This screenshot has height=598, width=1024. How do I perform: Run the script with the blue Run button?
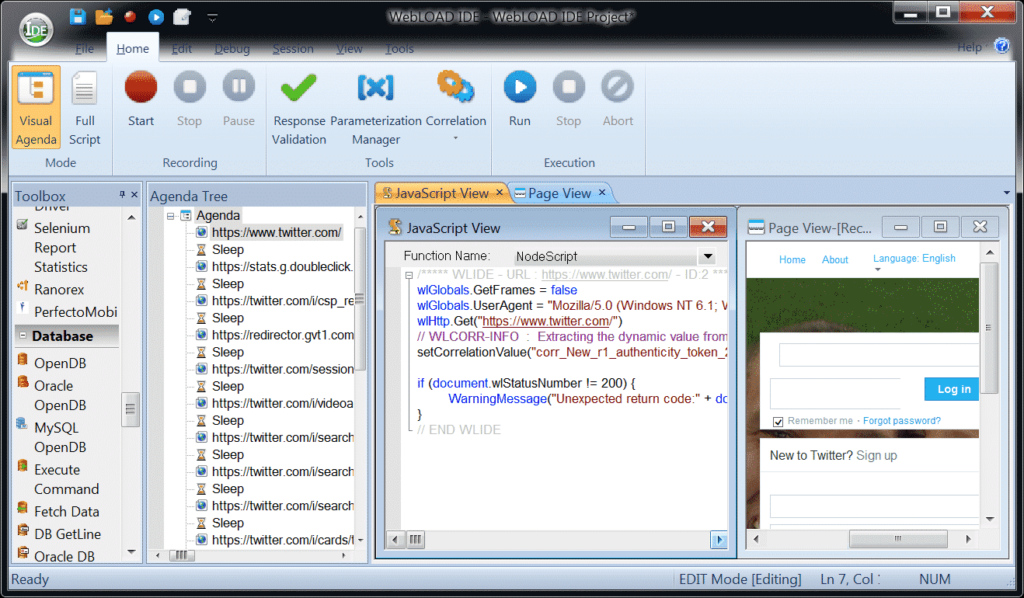(520, 99)
